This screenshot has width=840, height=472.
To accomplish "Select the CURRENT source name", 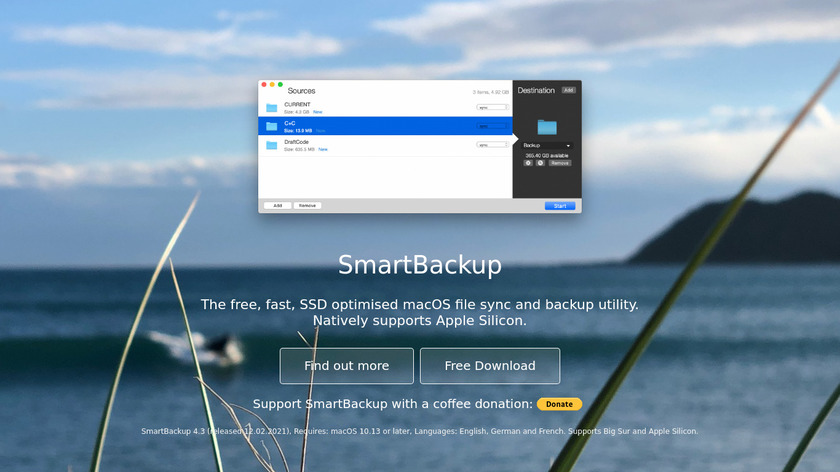I will point(297,104).
